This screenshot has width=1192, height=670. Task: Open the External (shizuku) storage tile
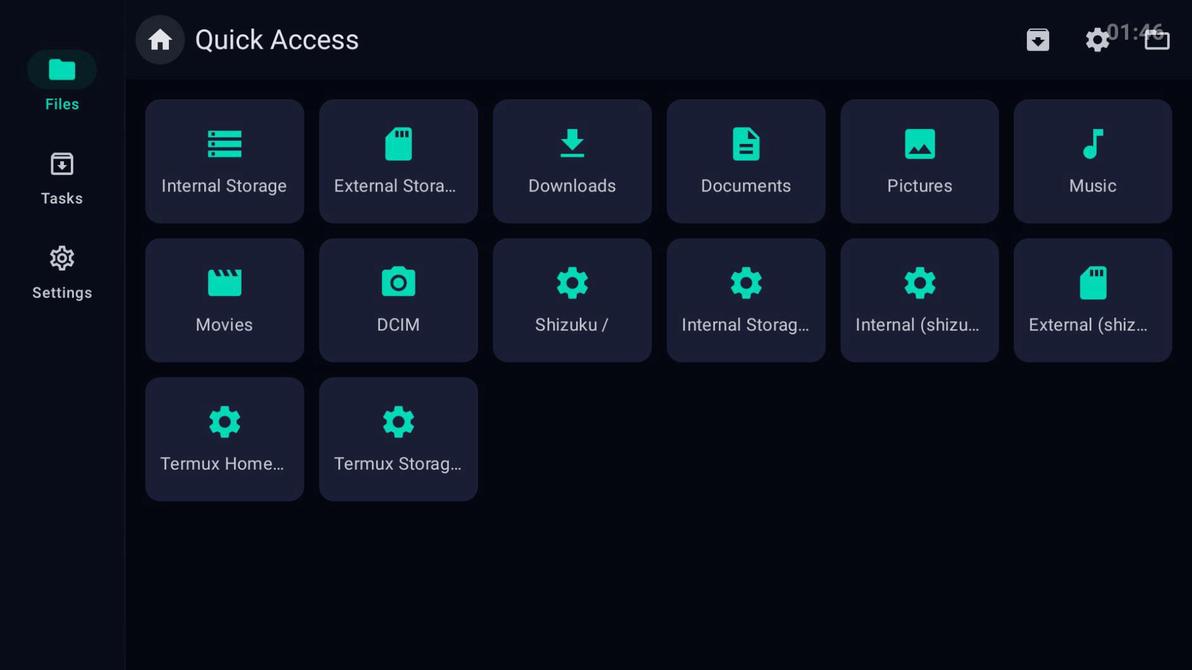(x=1092, y=300)
